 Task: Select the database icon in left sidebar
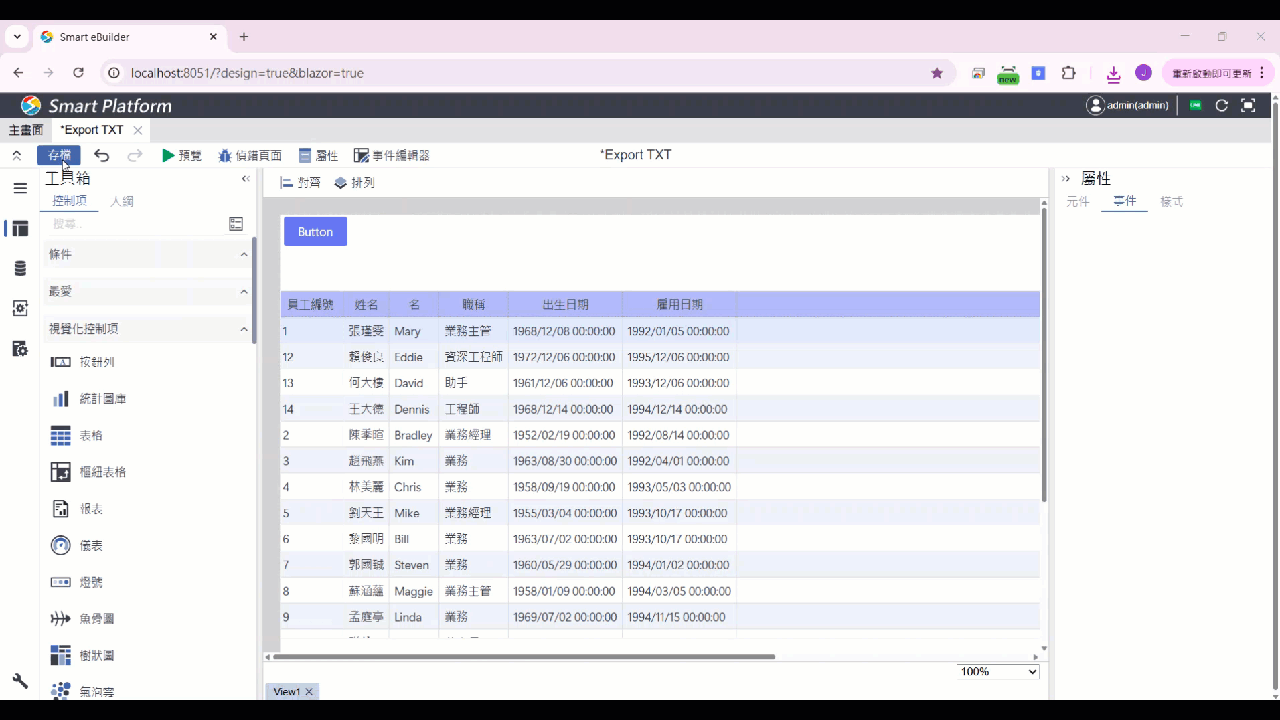[x=20, y=268]
